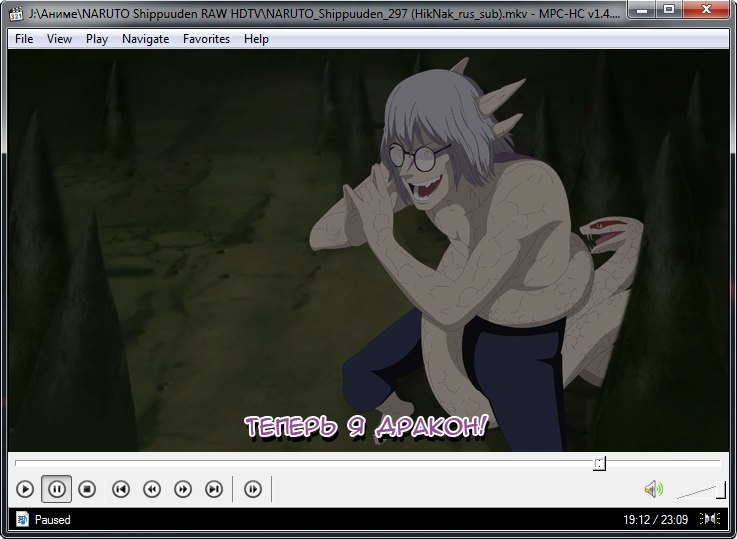
Task: Open the Navigate menu
Action: [145, 39]
